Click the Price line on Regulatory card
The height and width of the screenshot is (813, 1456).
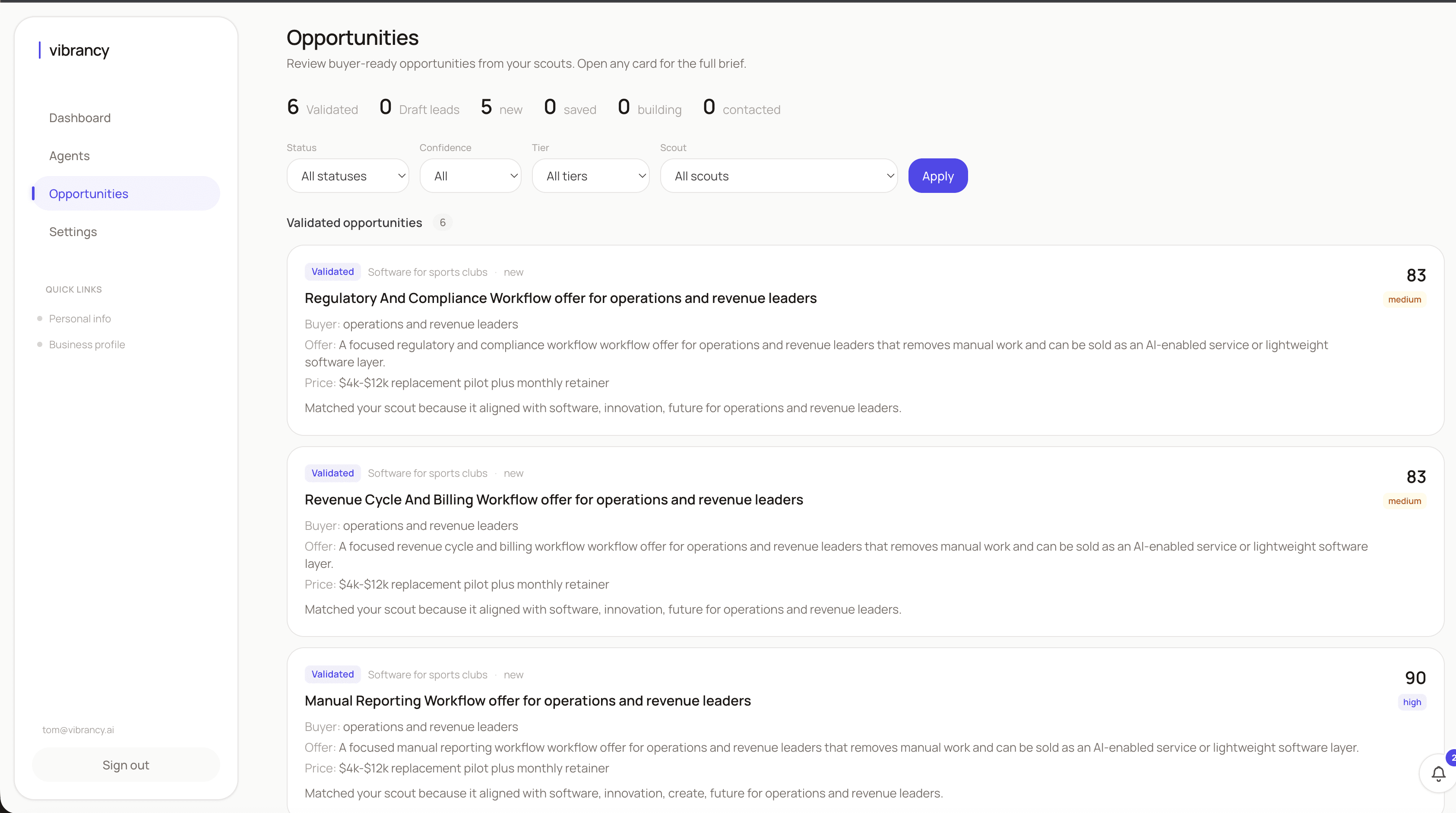tap(457, 383)
